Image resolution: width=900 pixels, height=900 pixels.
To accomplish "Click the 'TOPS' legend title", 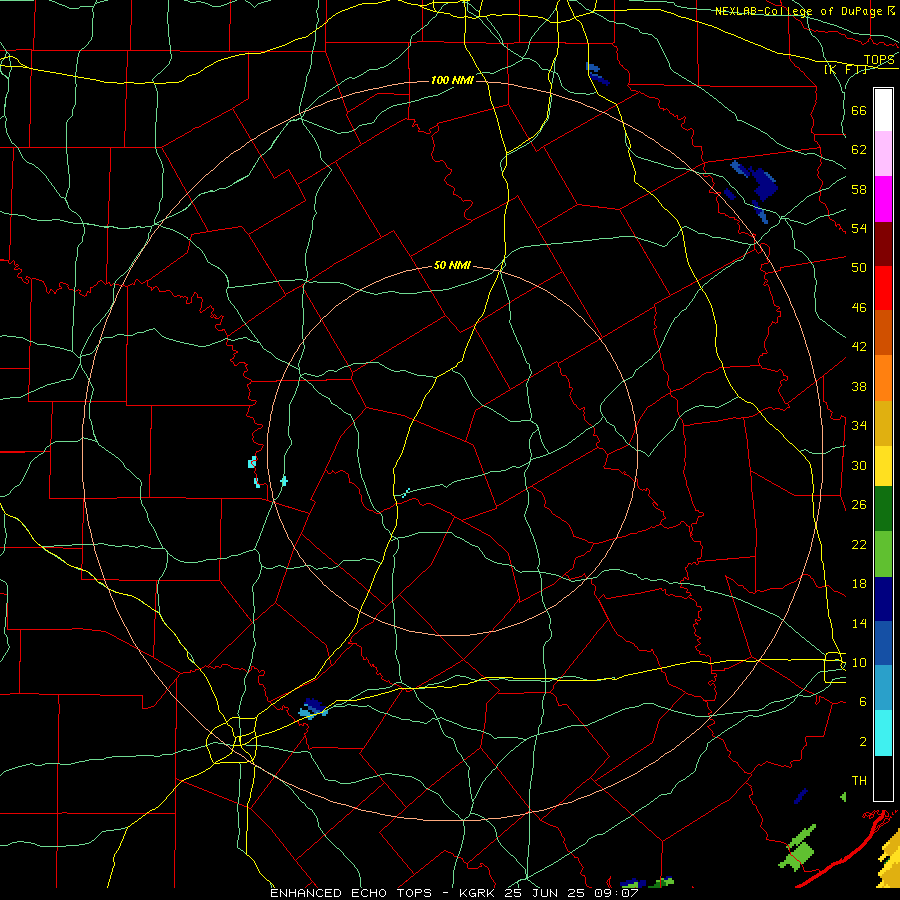I will (879, 60).
